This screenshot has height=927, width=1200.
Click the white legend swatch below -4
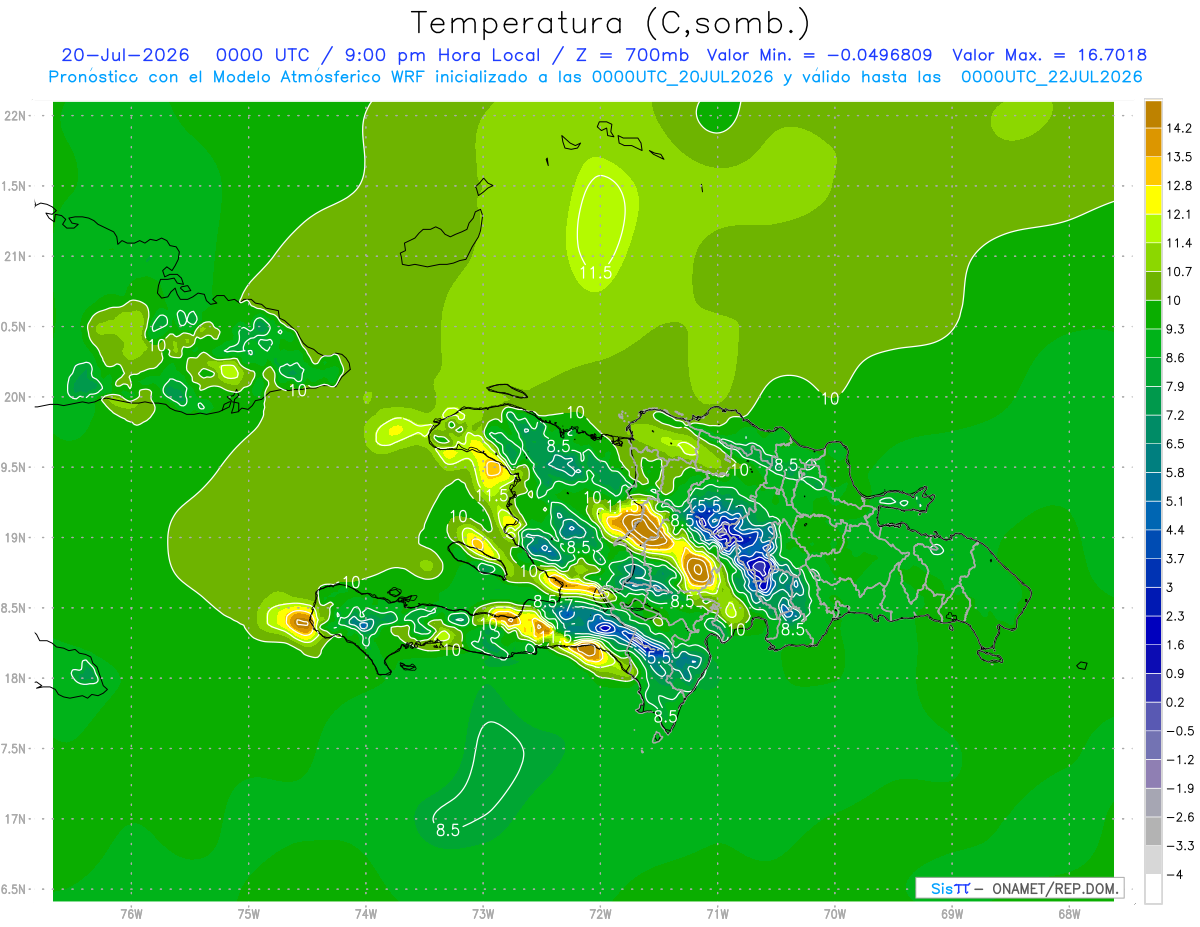click(1153, 889)
